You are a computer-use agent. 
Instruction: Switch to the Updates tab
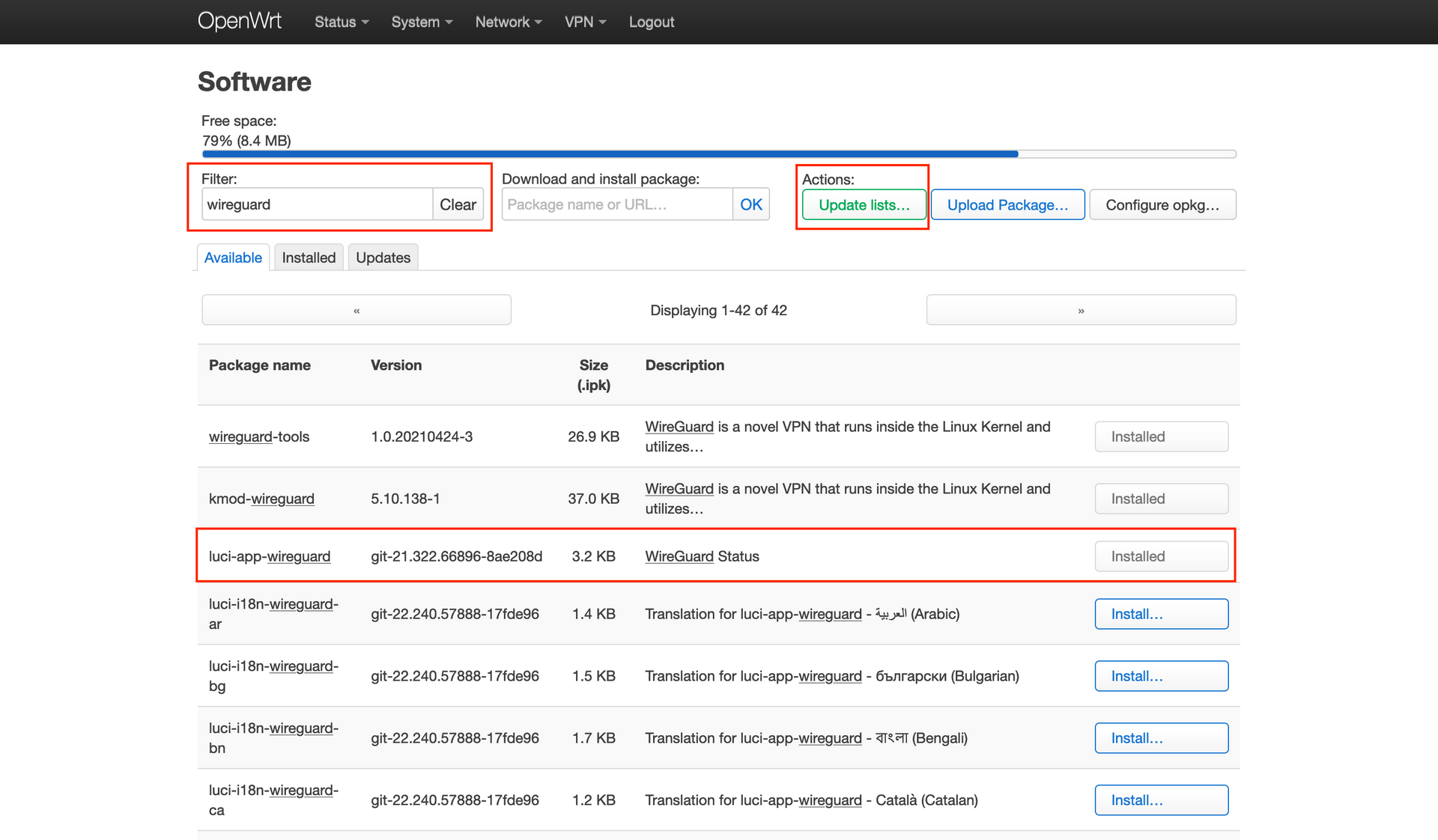[x=383, y=258]
